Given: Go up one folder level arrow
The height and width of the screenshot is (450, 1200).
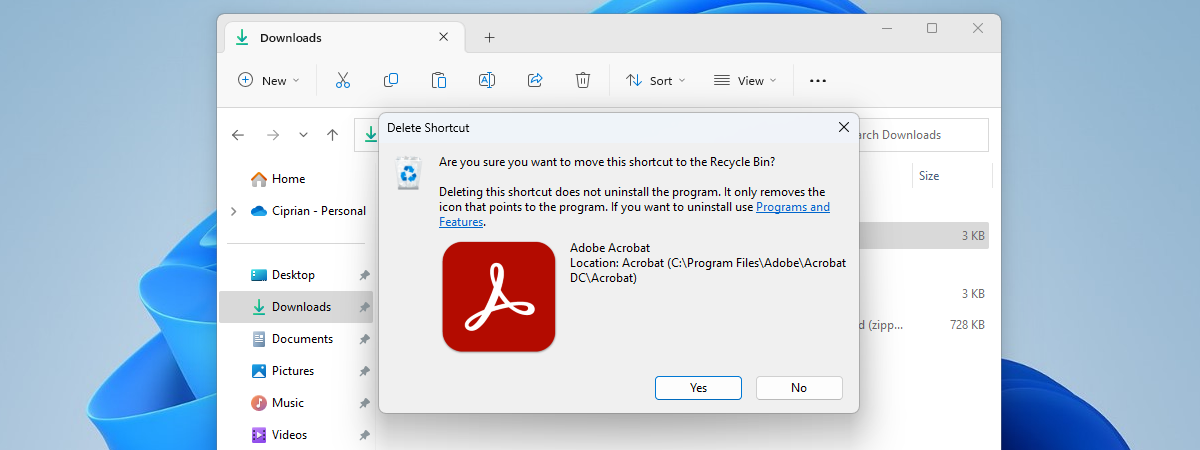Looking at the screenshot, I should tap(333, 135).
